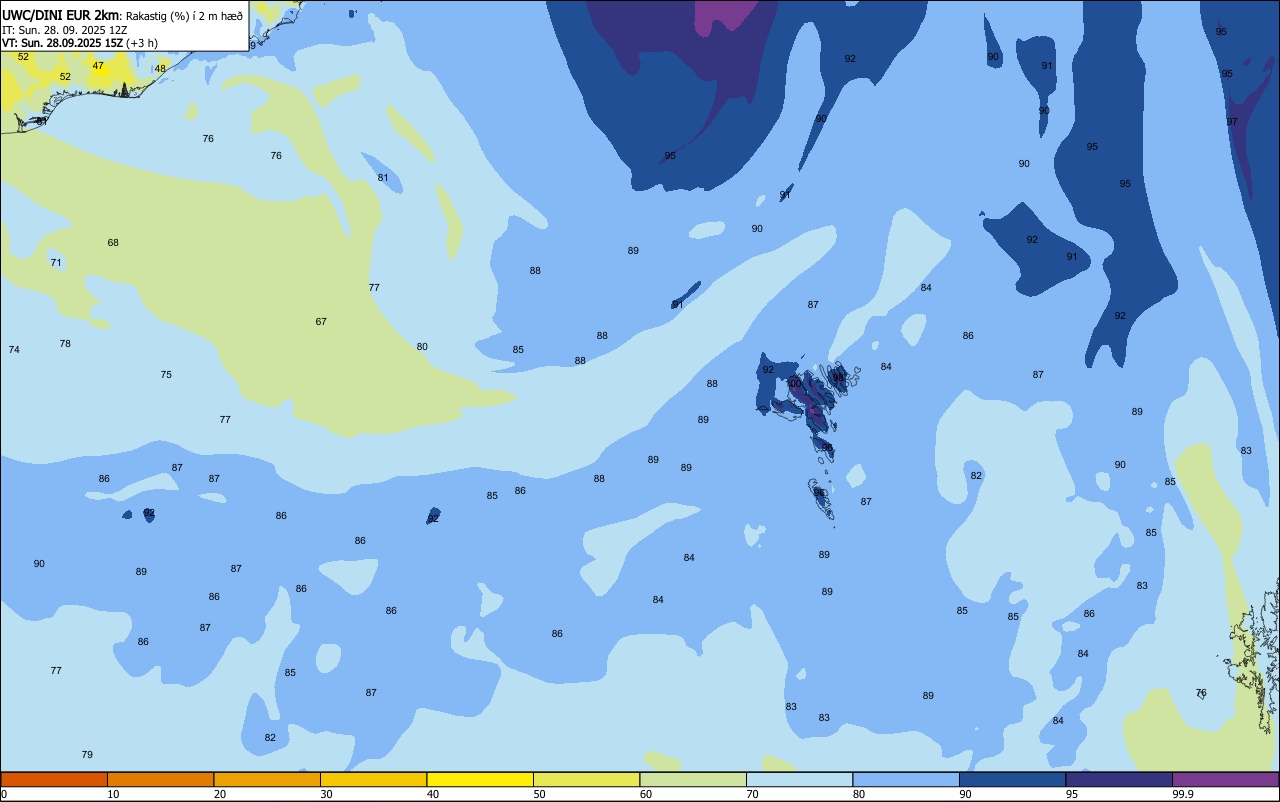
Task: Click the humidity value '71' on the map
Action: click(56, 263)
